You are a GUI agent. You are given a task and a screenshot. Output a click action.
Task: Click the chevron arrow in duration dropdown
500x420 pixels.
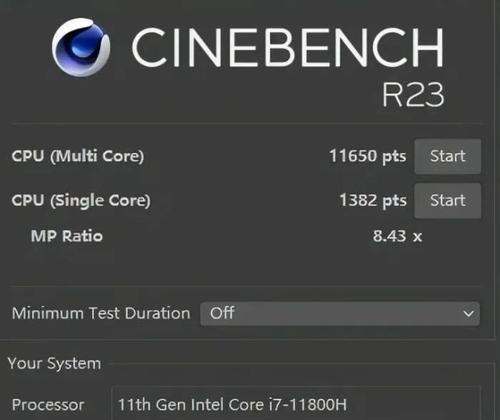click(468, 314)
